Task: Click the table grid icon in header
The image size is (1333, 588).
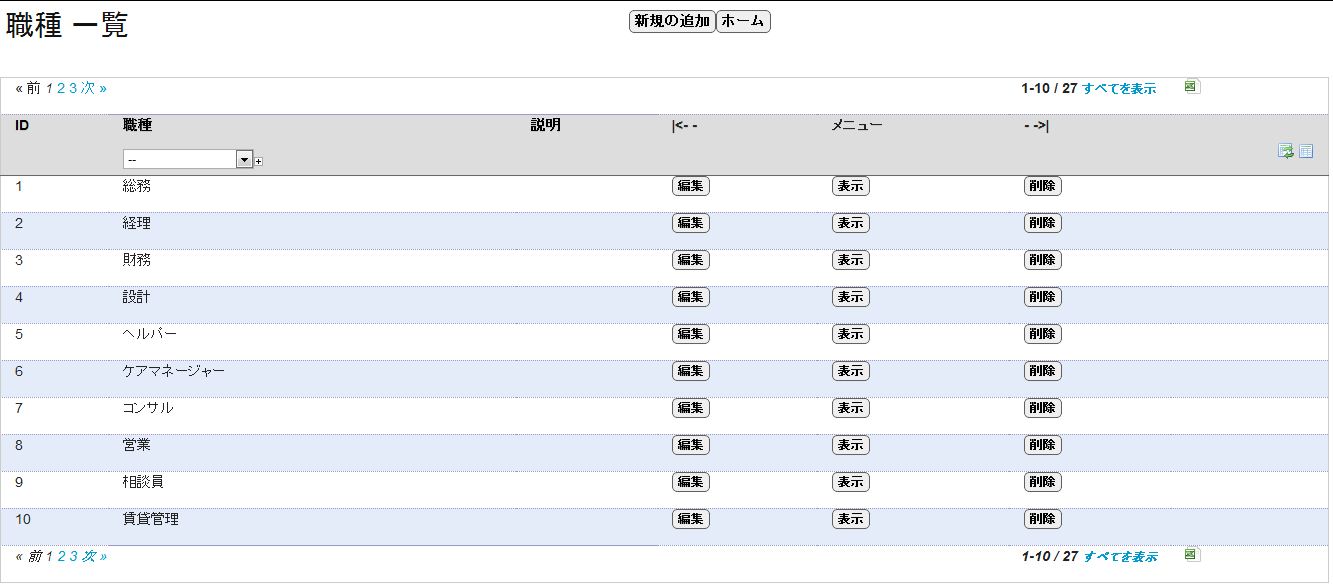Action: point(1306,151)
